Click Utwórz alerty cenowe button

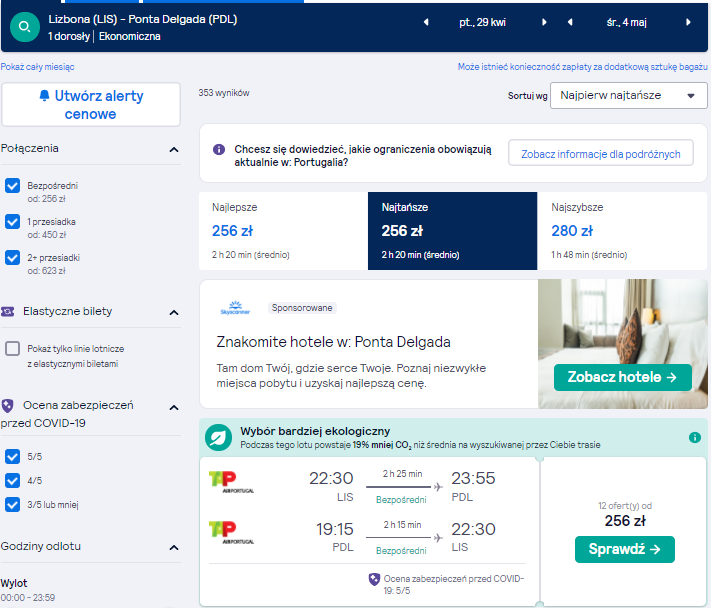click(x=91, y=105)
